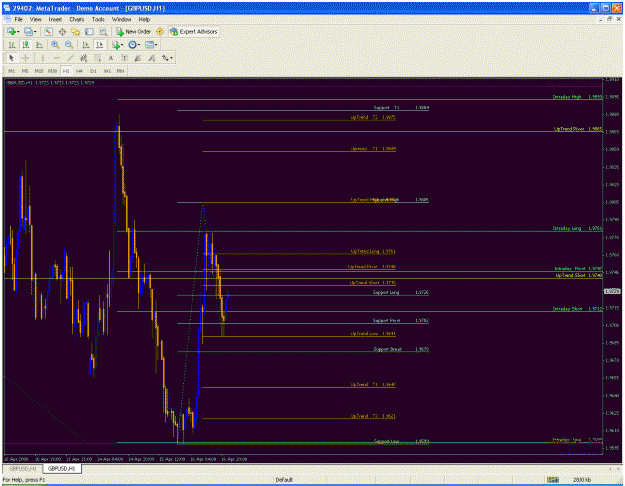Click the New Order button
This screenshot has height=486, width=625.
click(x=134, y=31)
